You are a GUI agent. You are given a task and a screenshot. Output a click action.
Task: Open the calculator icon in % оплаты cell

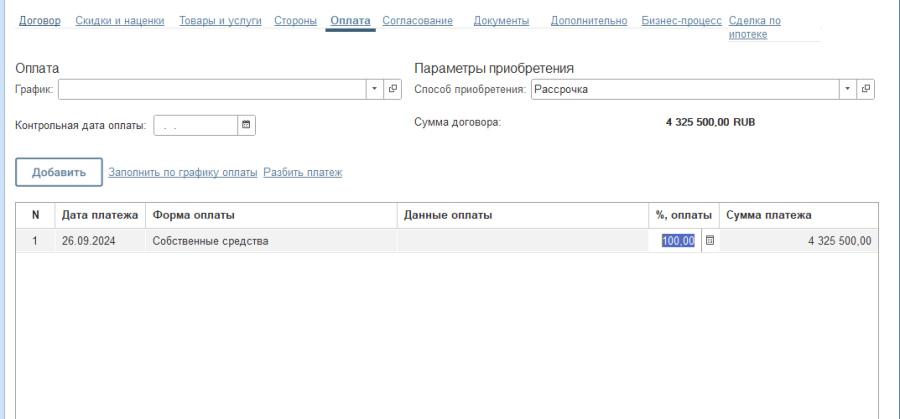click(710, 241)
